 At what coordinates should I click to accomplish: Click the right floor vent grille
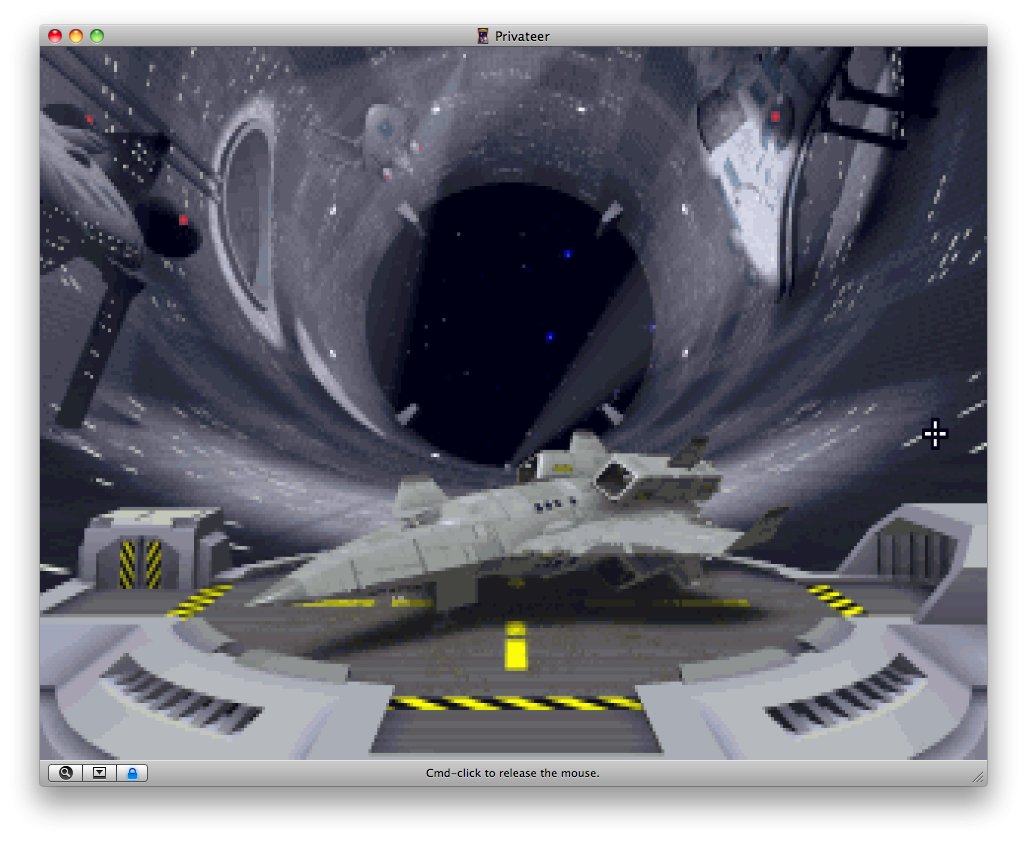pyautogui.click(x=845, y=692)
